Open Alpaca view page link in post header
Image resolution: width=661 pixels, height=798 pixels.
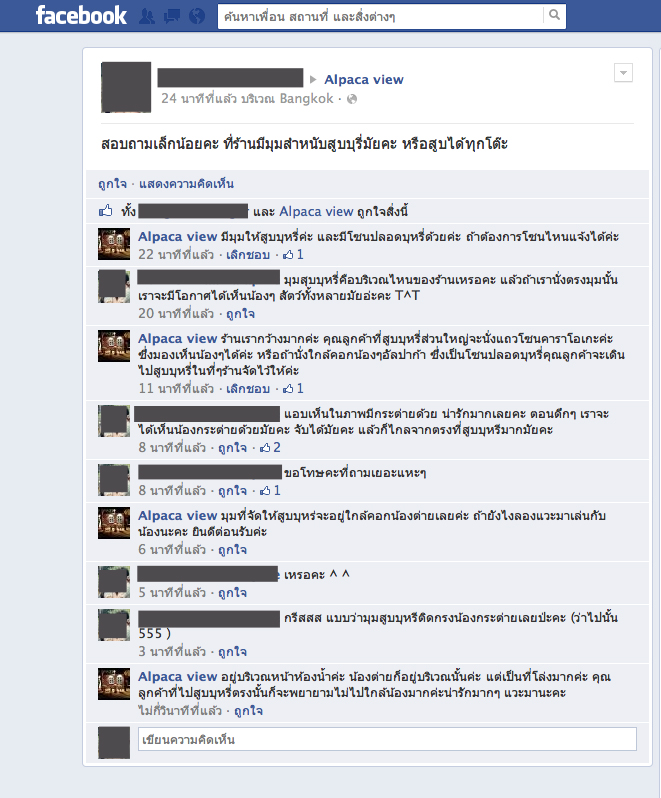pyautogui.click(x=364, y=80)
